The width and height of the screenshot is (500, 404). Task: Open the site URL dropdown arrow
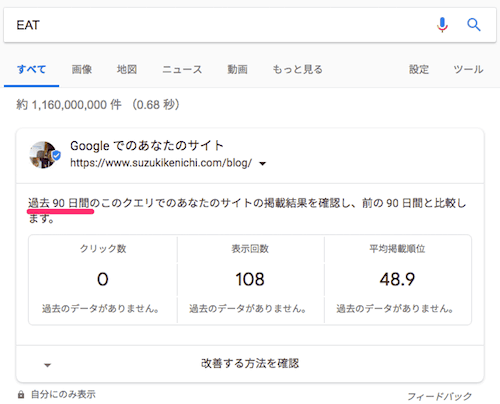[x=263, y=164]
